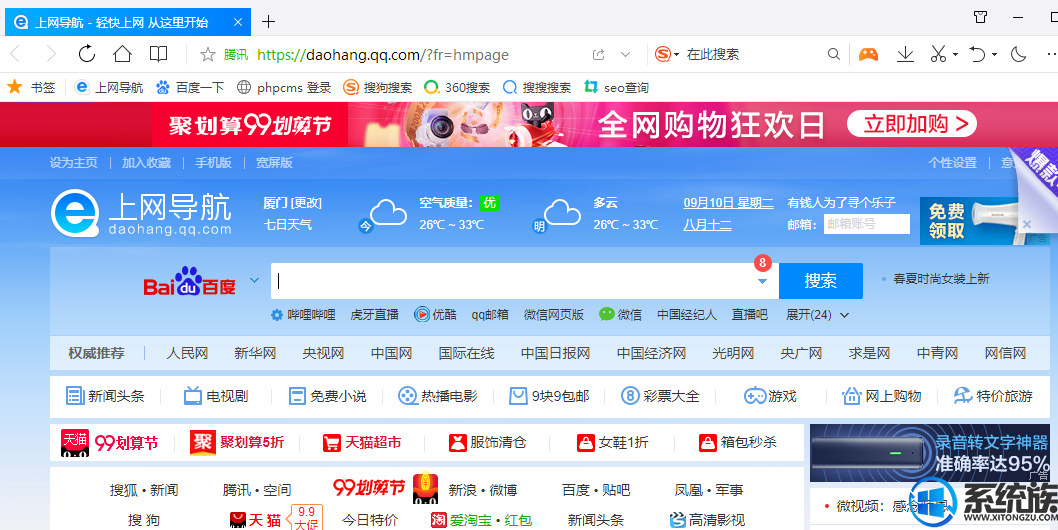Open 天猫超市 cart link

pyautogui.click(x=362, y=443)
